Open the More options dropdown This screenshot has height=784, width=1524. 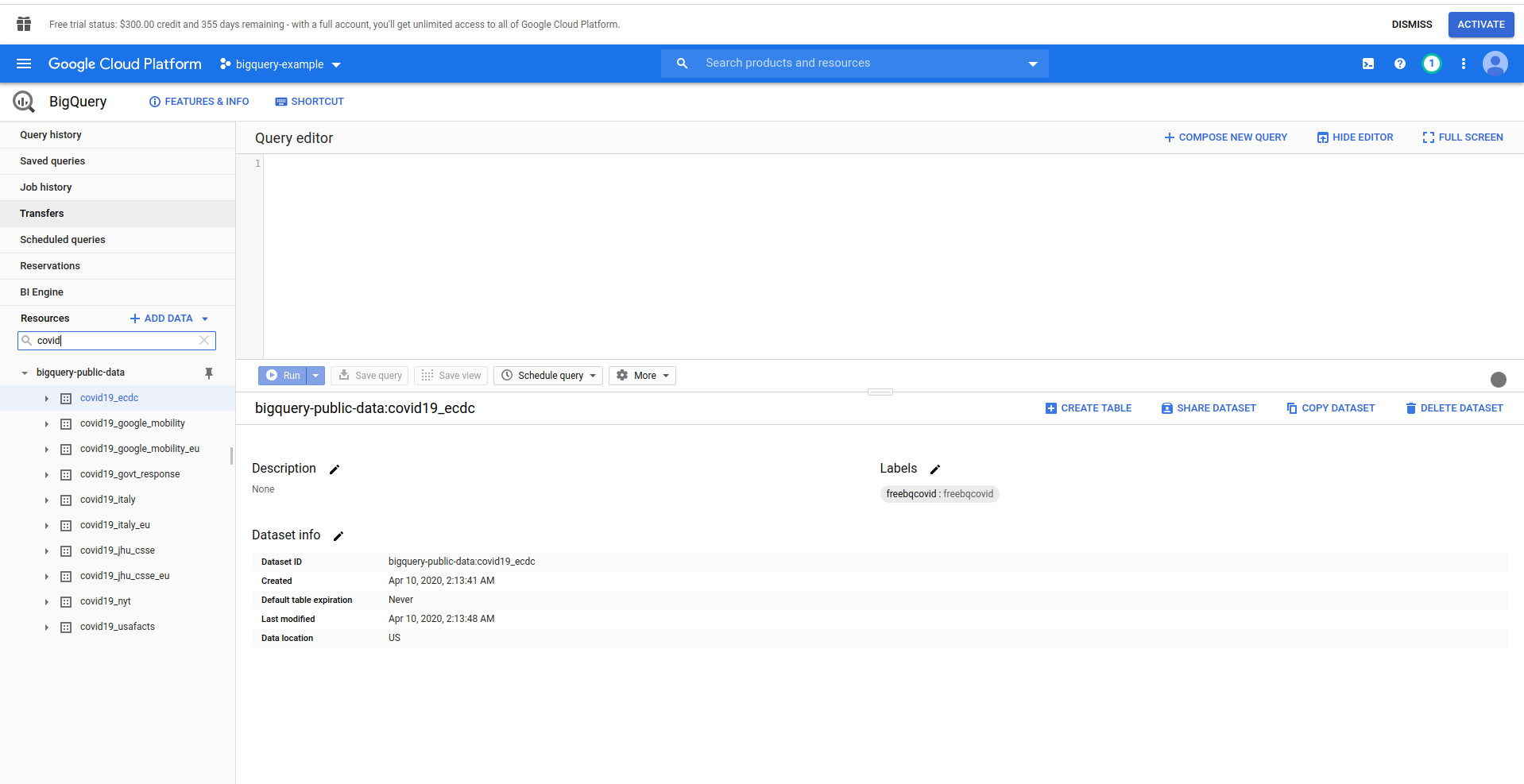pos(642,376)
